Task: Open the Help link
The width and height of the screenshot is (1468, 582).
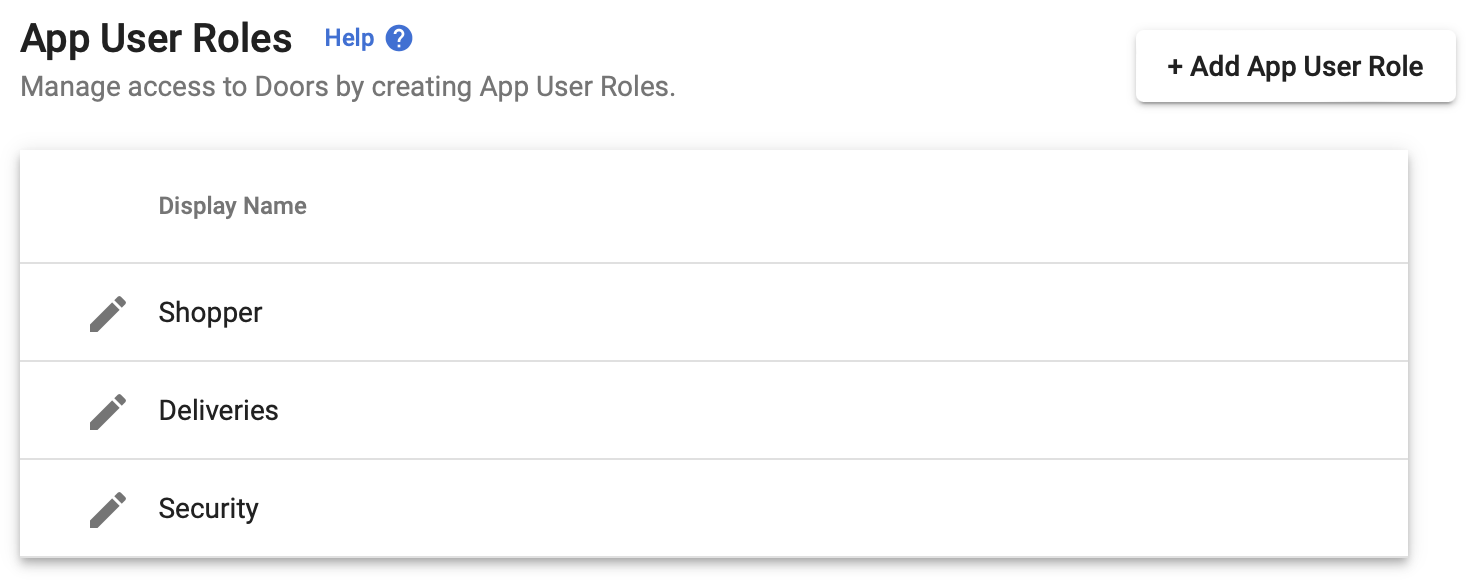Action: click(x=349, y=39)
